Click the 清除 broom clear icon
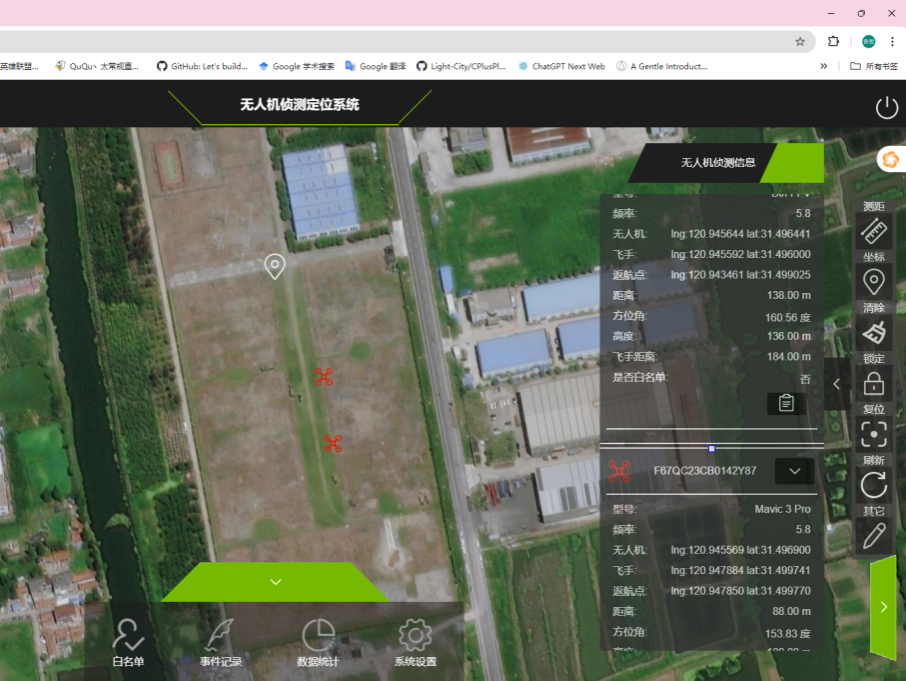The width and height of the screenshot is (906, 681). click(874, 333)
